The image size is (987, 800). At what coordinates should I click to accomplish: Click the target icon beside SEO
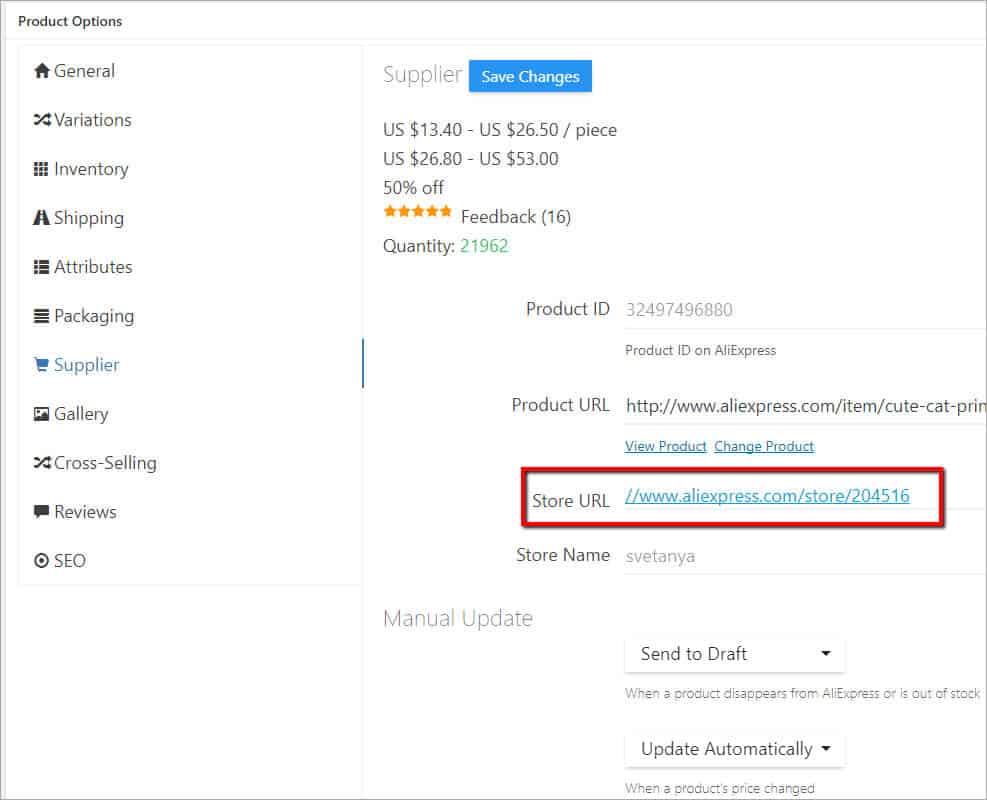[x=41, y=561]
